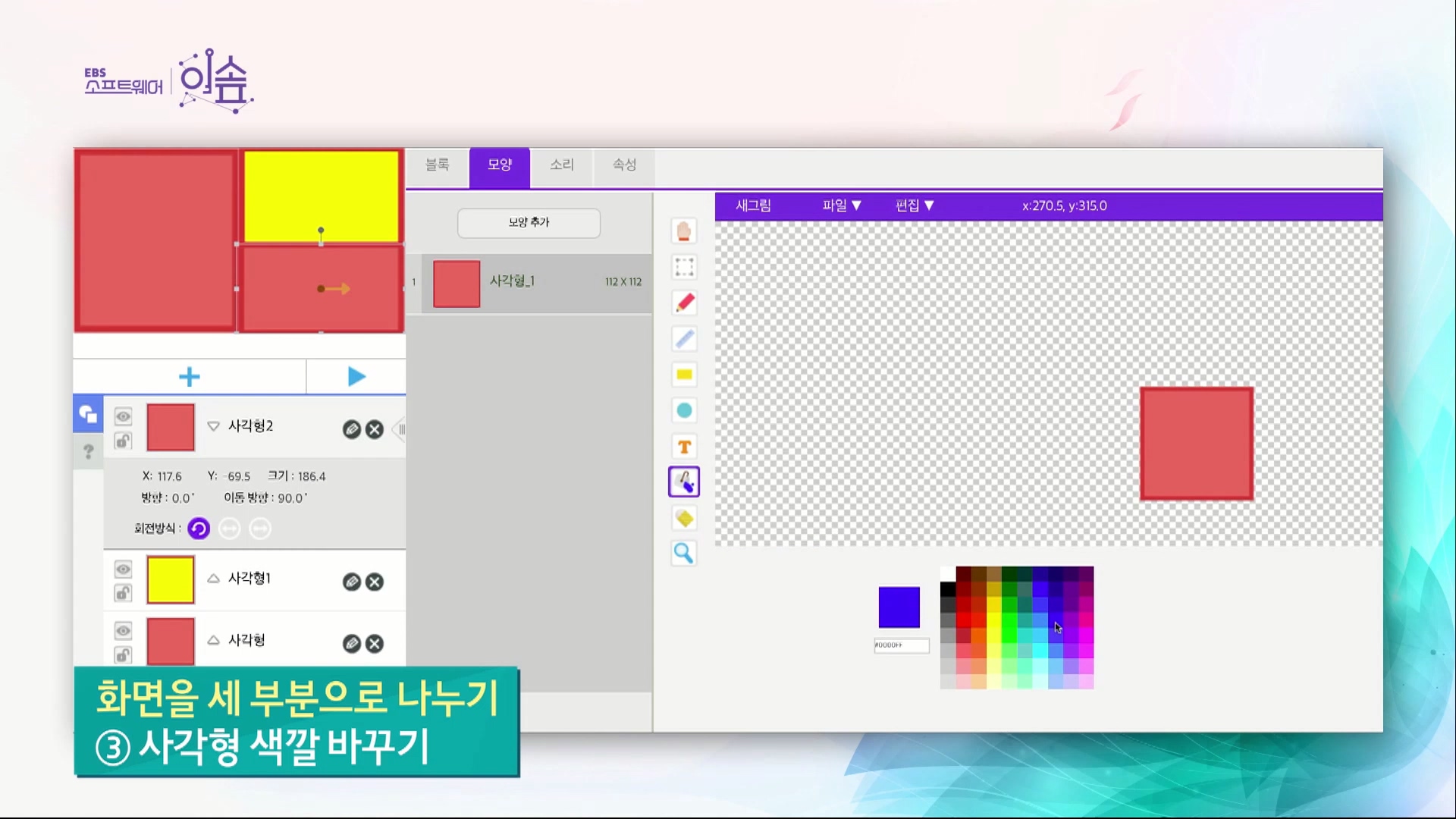The image size is (1456, 819).
Task: Edit the 사각형2 object name
Action: coord(352,429)
